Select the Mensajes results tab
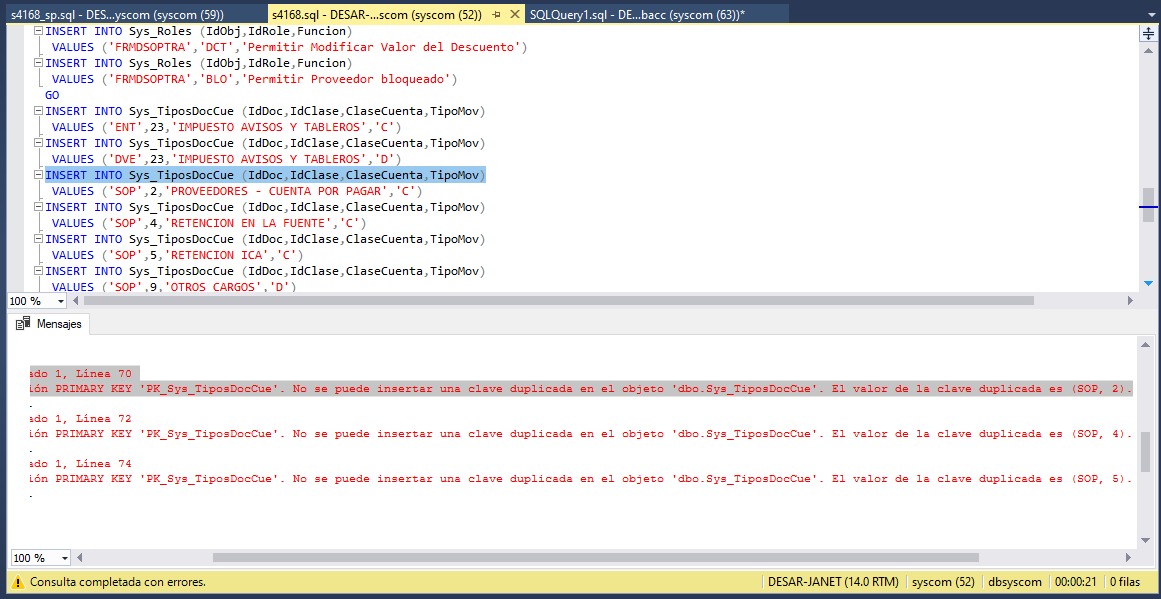Viewport: 1161px width, 599px height. pos(50,324)
